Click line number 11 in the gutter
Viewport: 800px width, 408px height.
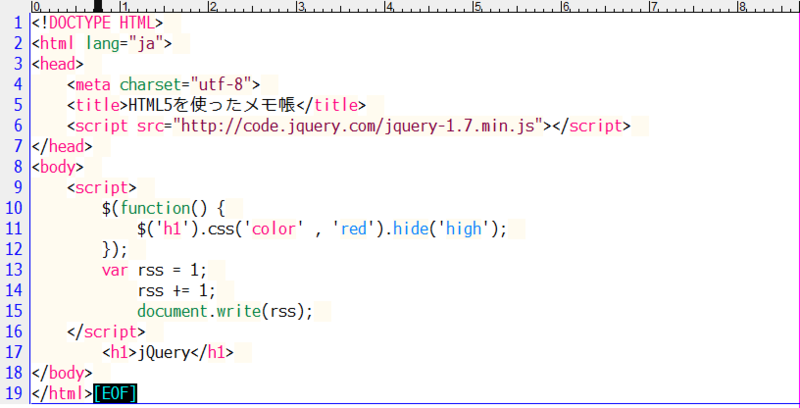point(14,229)
